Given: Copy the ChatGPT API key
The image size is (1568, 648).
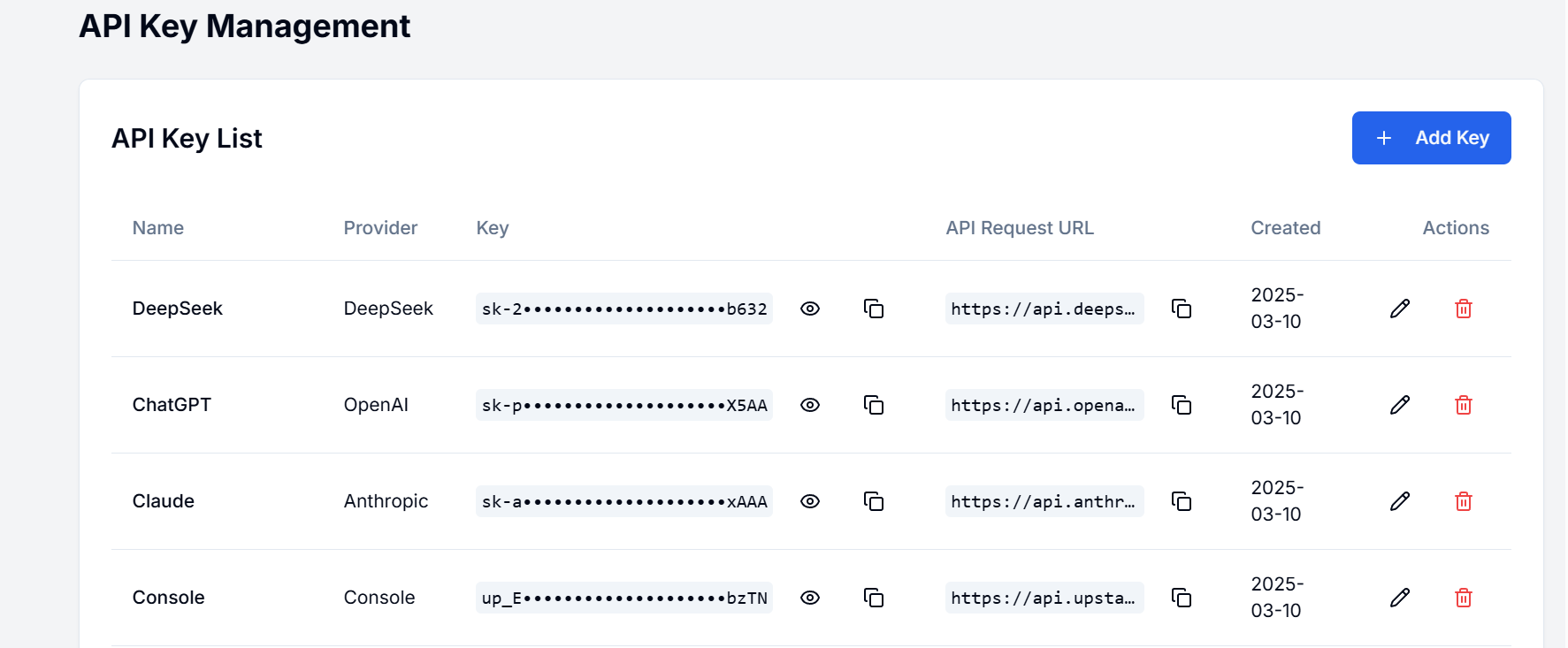Looking at the screenshot, I should click(x=874, y=405).
